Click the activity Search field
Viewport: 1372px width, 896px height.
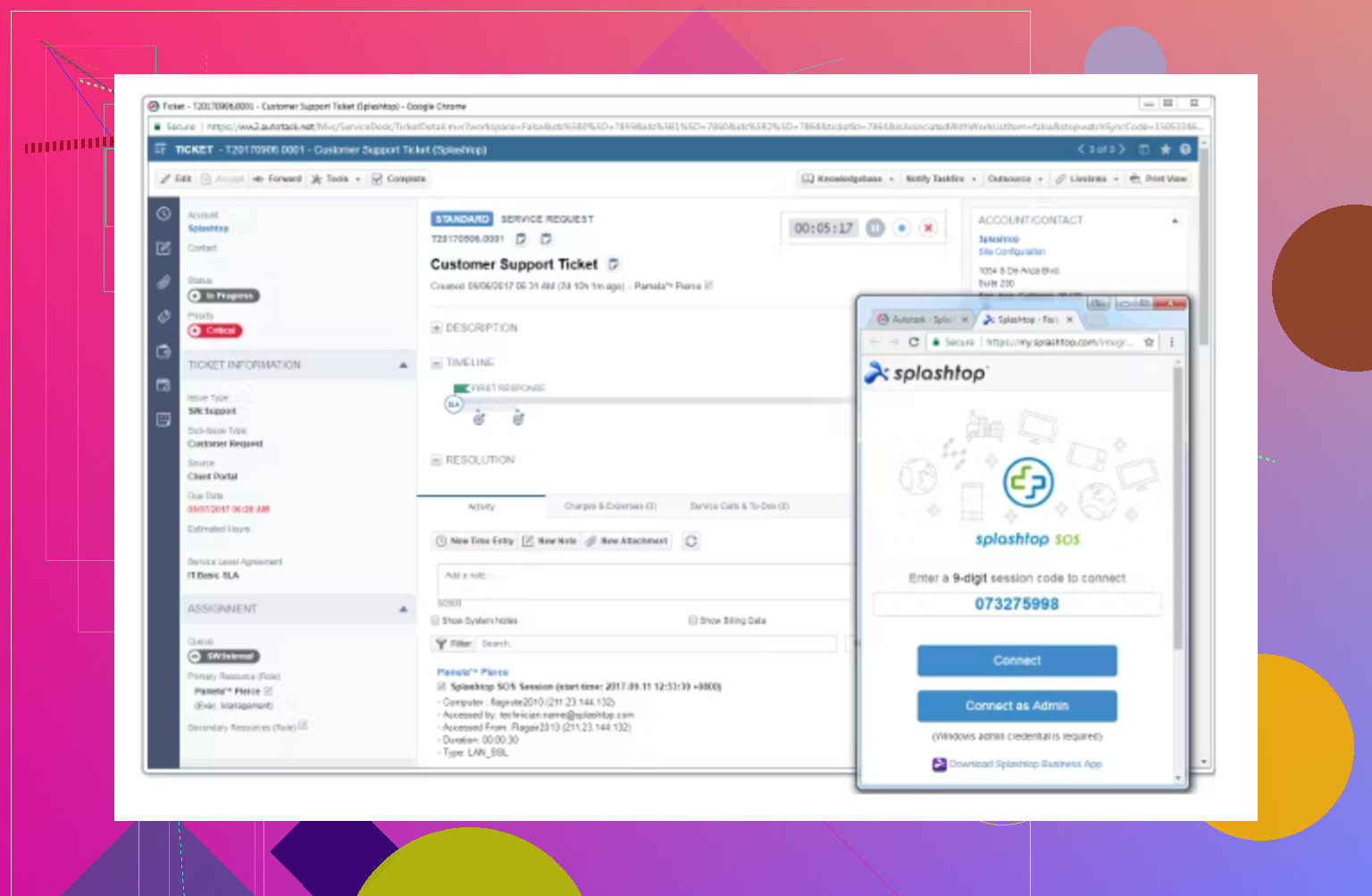657,643
